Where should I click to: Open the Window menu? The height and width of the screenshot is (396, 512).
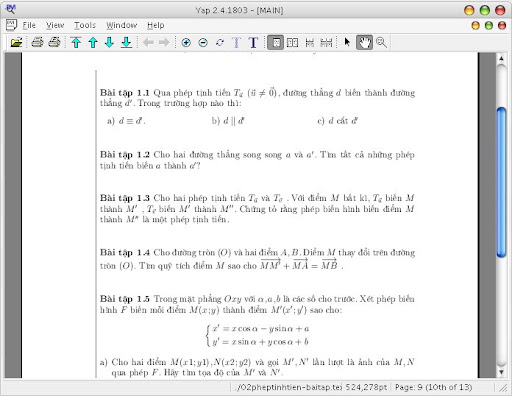tap(122, 25)
